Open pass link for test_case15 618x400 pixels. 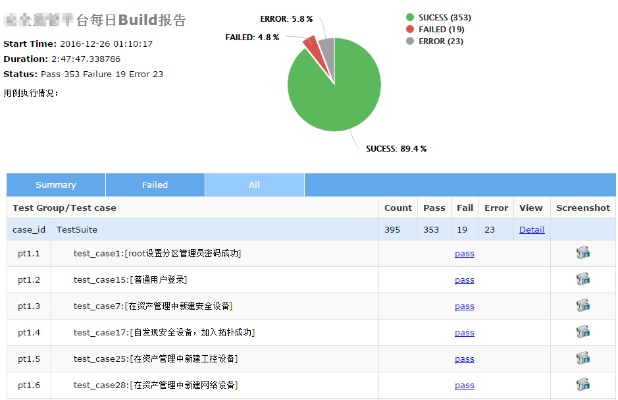[x=464, y=280]
